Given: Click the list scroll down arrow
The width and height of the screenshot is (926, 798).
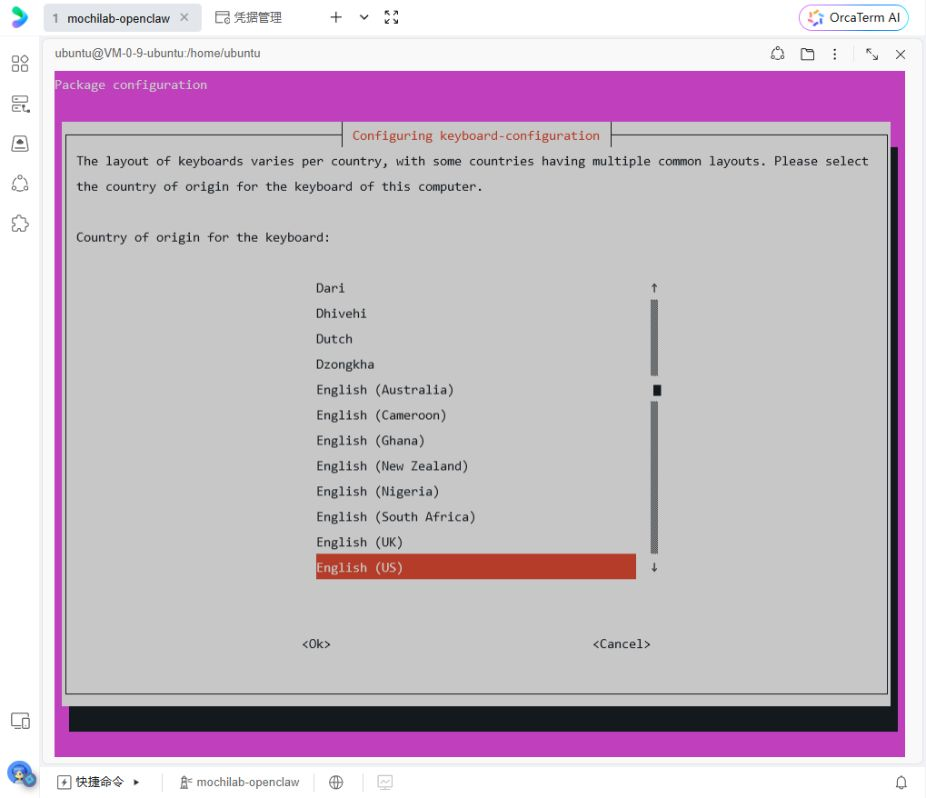Looking at the screenshot, I should coord(654,568).
